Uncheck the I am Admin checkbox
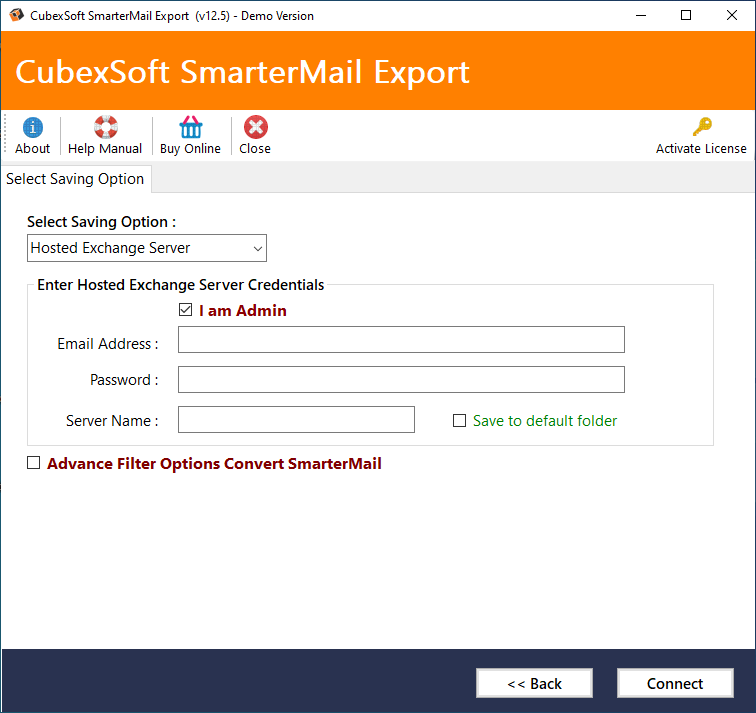The image size is (756, 713). [x=185, y=311]
